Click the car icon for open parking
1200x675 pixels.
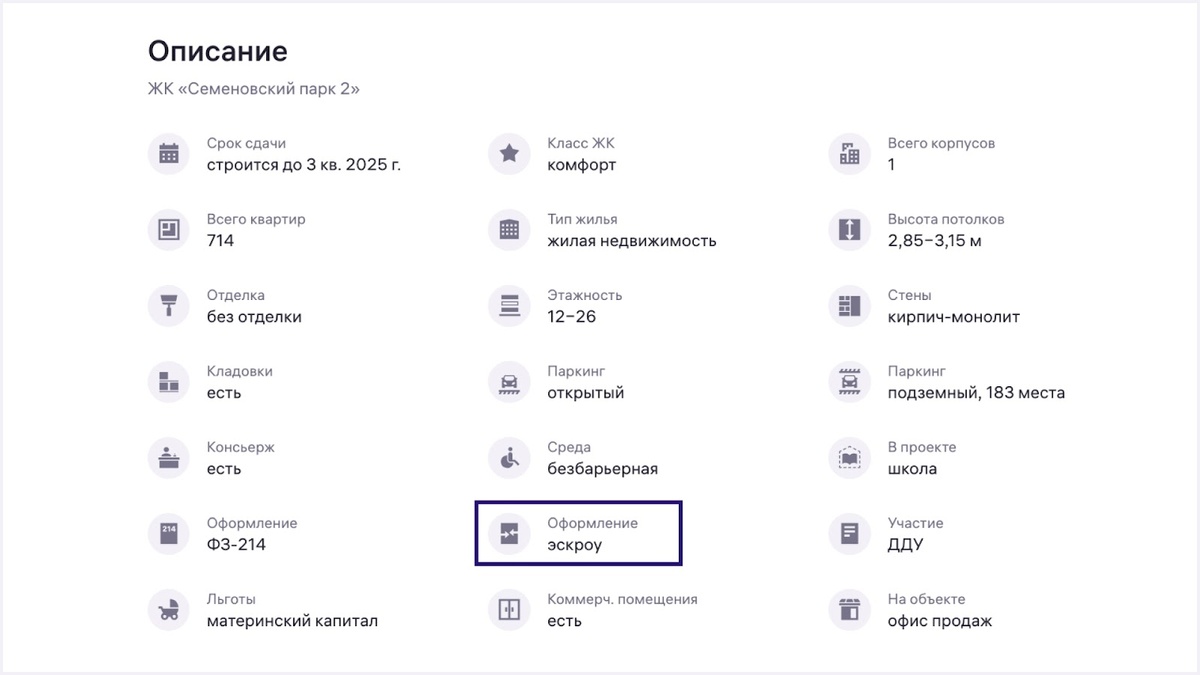click(508, 382)
